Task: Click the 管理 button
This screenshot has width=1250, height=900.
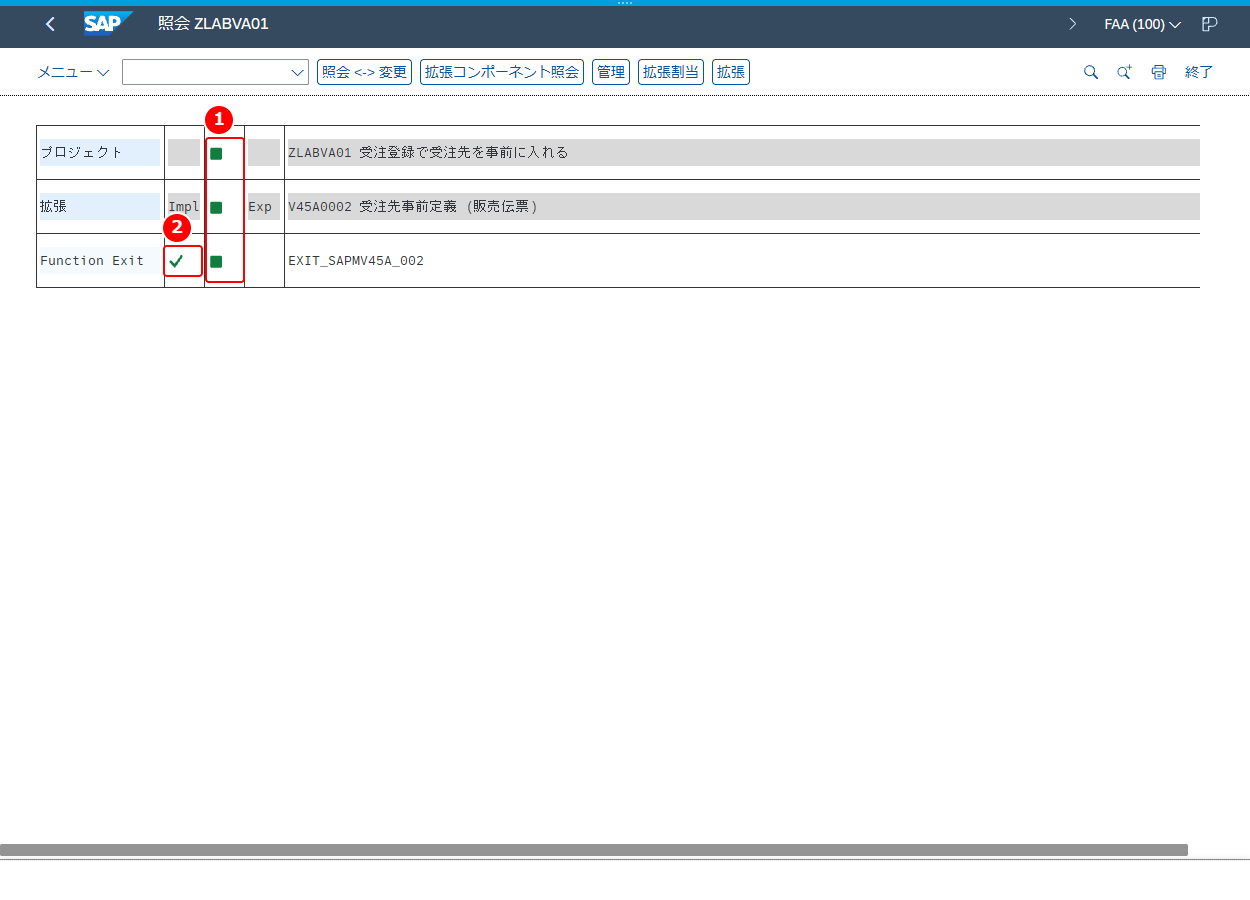Action: pyautogui.click(x=611, y=72)
